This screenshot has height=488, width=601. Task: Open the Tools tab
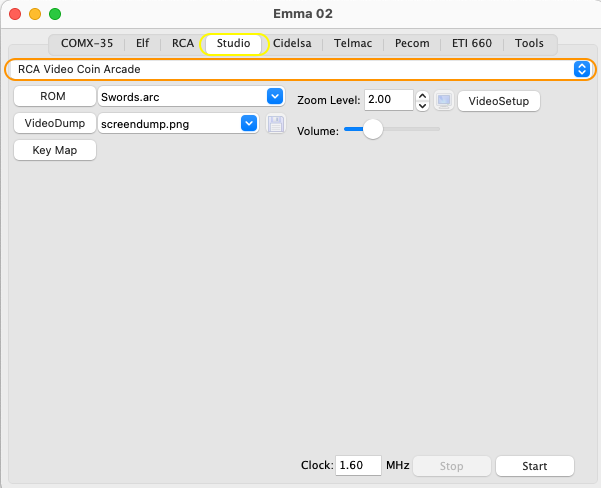coord(529,43)
